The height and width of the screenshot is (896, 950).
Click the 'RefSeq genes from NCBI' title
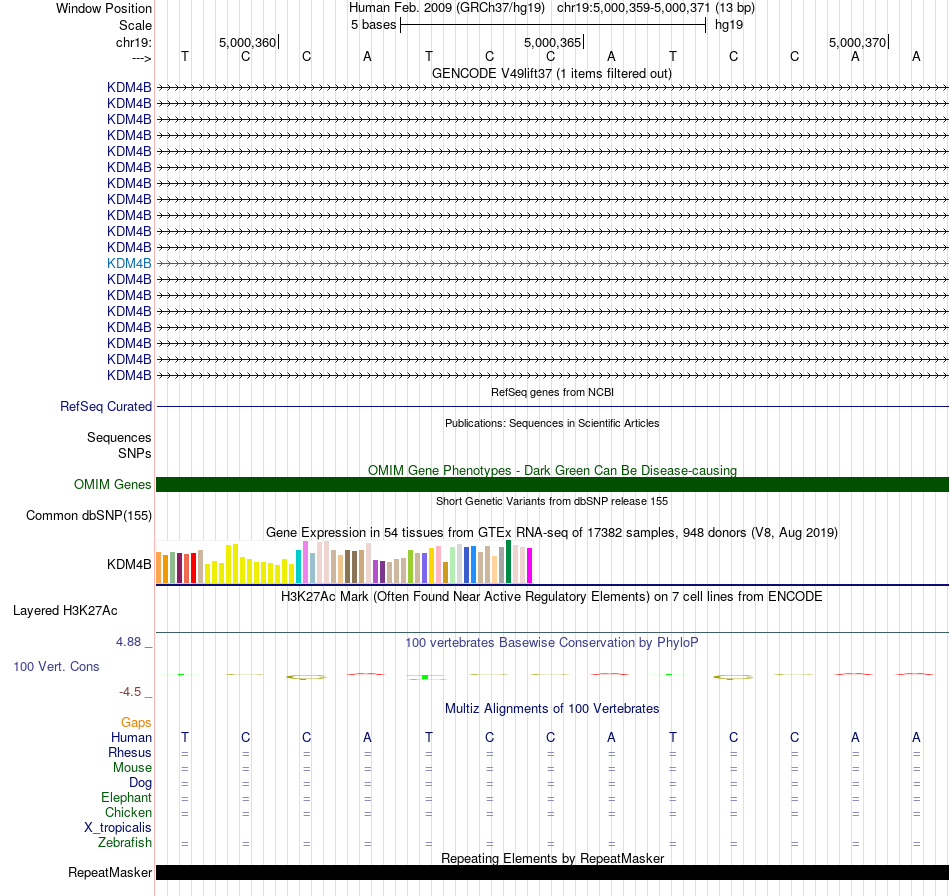[552, 393]
